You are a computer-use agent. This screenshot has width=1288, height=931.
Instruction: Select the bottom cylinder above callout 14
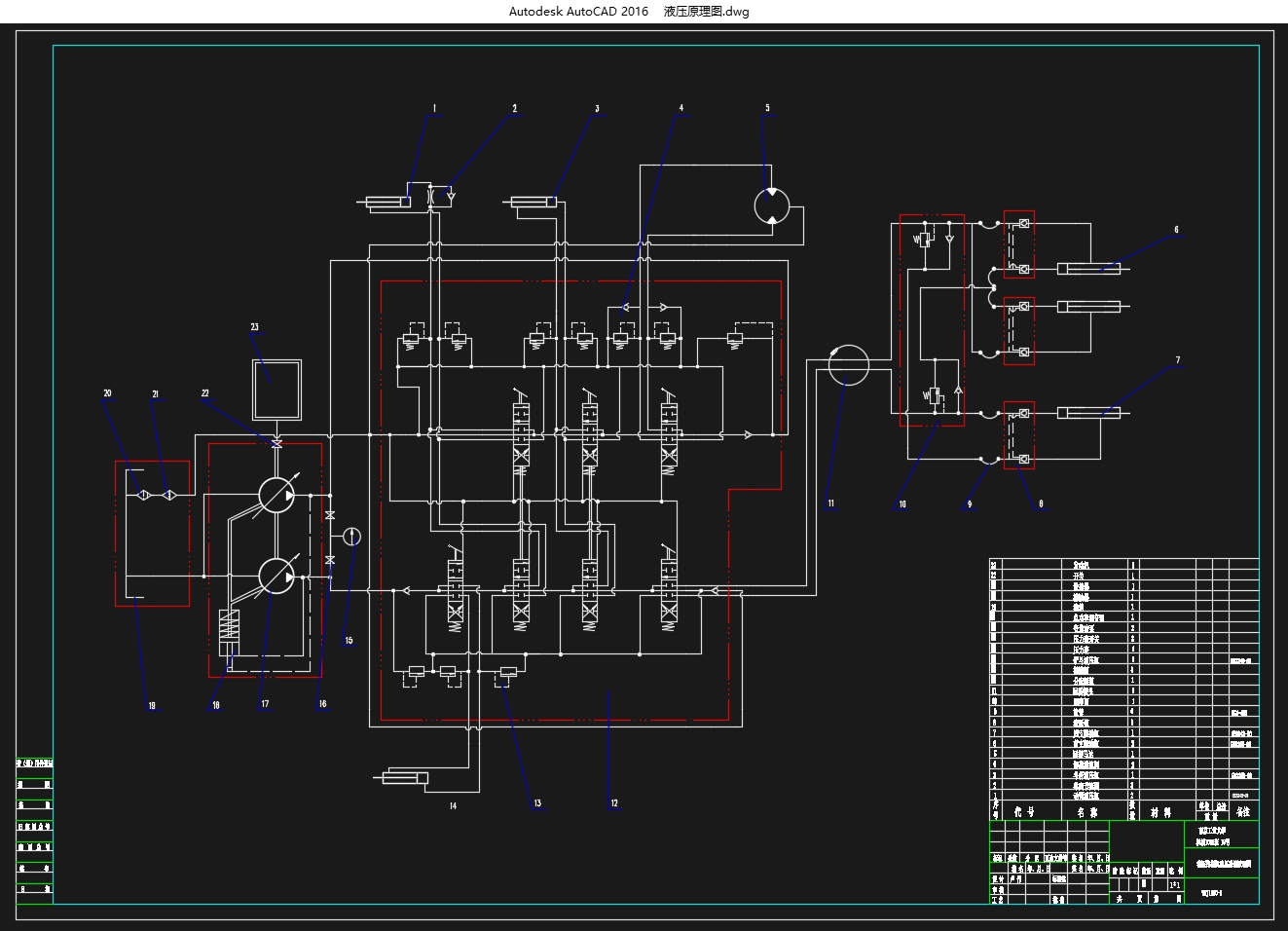click(x=402, y=776)
